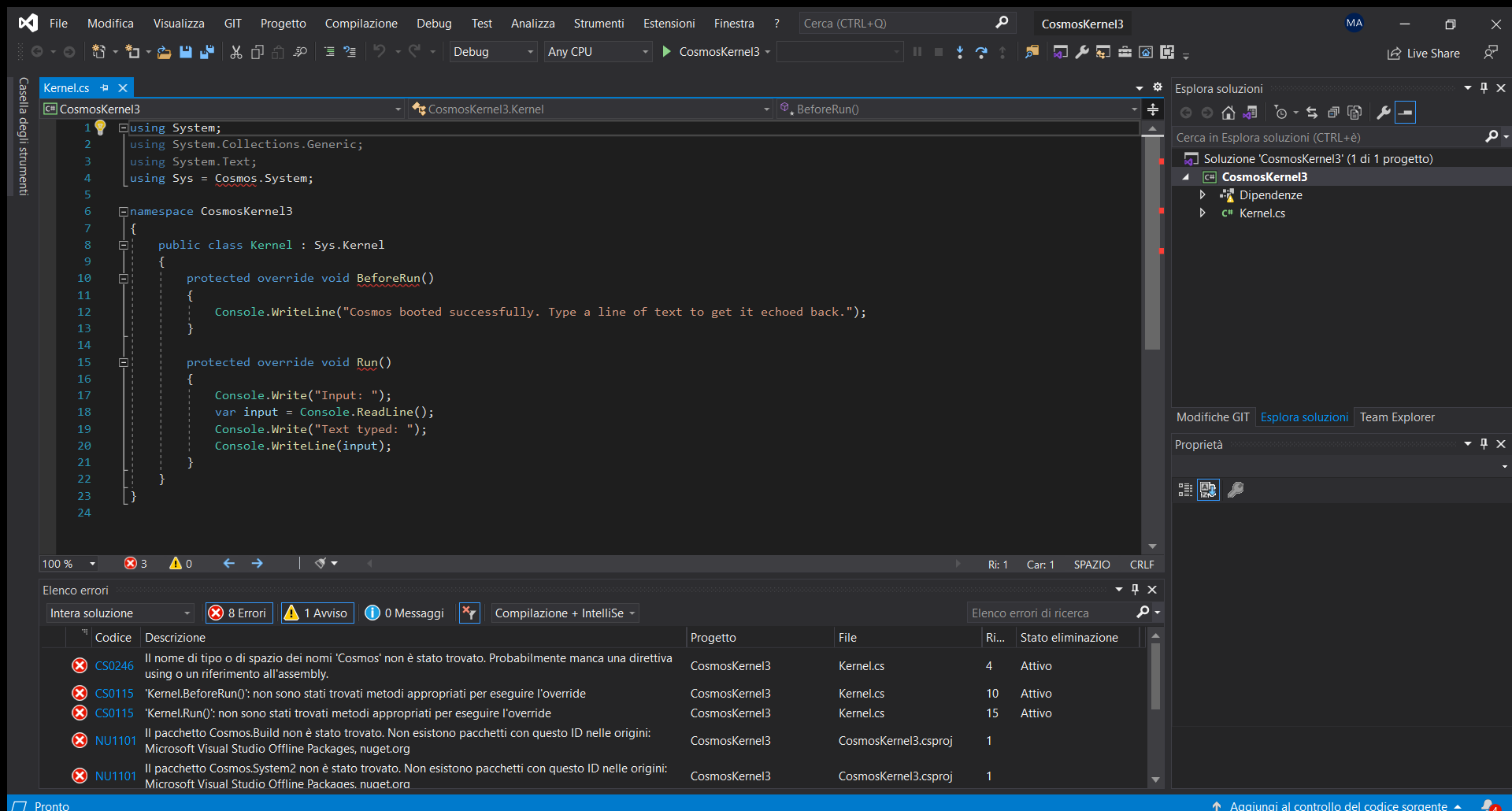
Task: Open the Any CPU platform dropdown
Action: [597, 51]
